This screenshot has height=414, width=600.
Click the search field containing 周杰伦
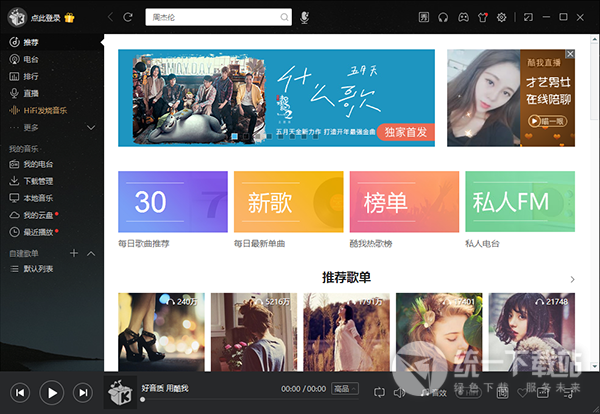[x=218, y=17]
